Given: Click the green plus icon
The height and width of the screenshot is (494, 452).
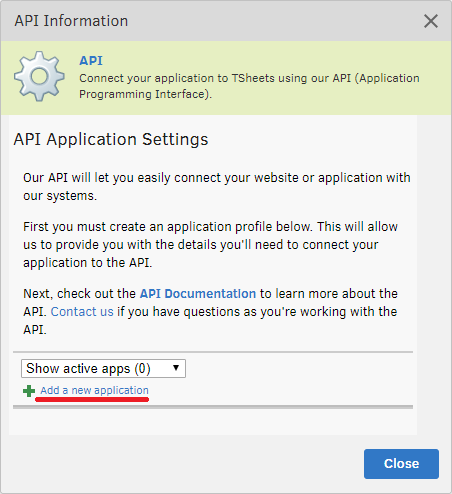Looking at the screenshot, I should point(29,391).
